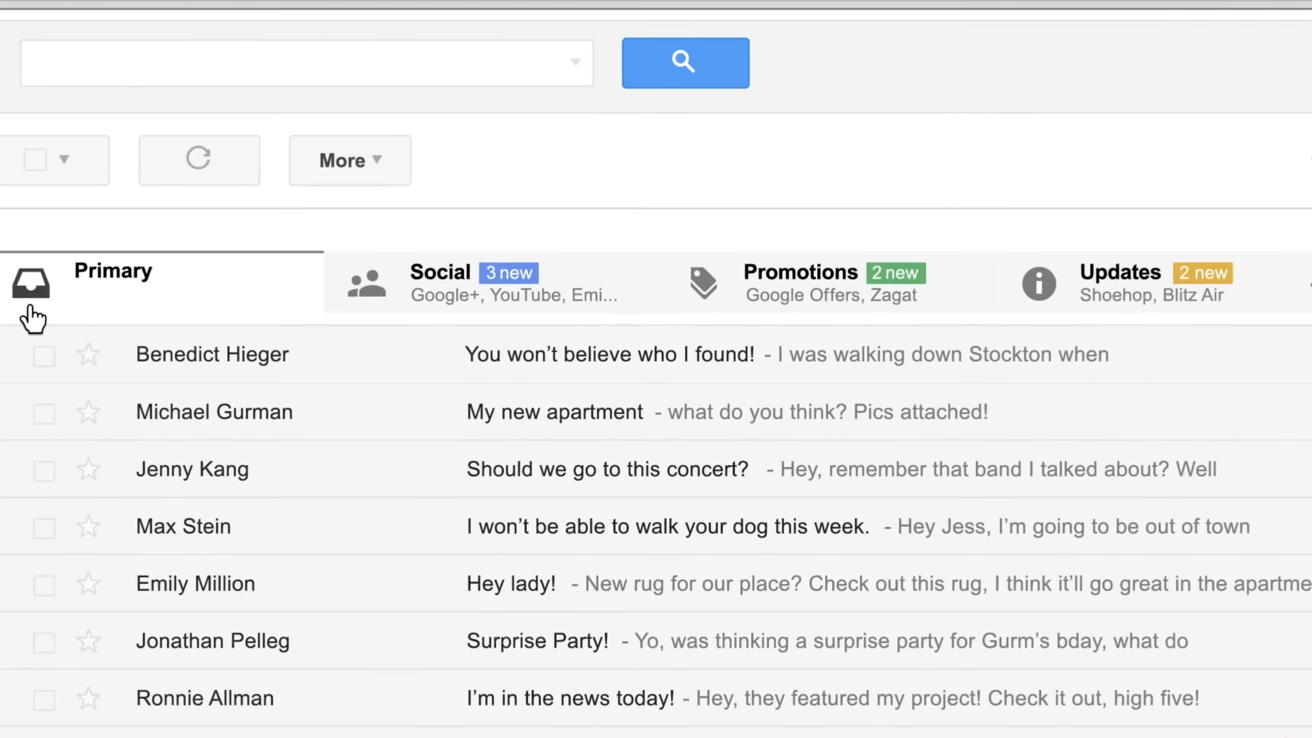Open the search options dropdown arrow

click(575, 62)
